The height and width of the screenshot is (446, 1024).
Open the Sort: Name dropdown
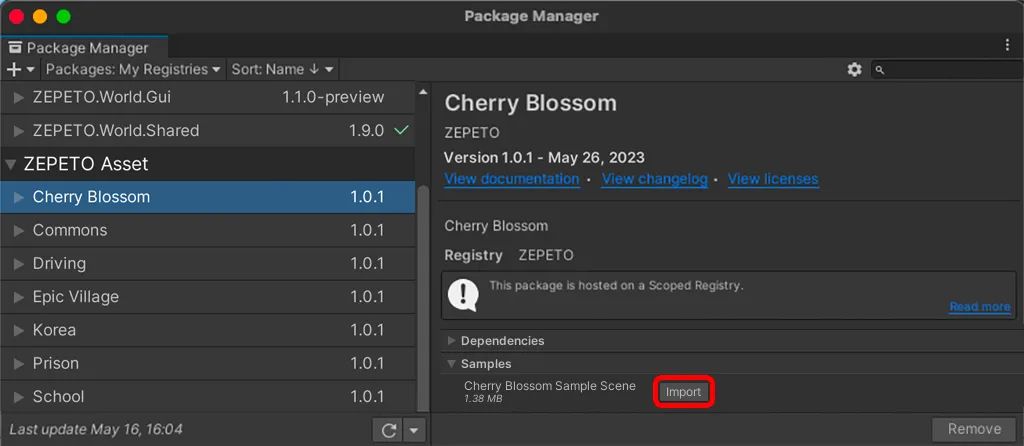282,69
